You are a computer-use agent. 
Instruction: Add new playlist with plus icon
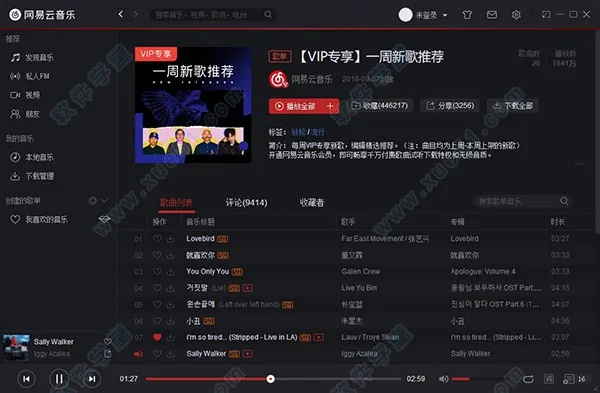coord(93,201)
